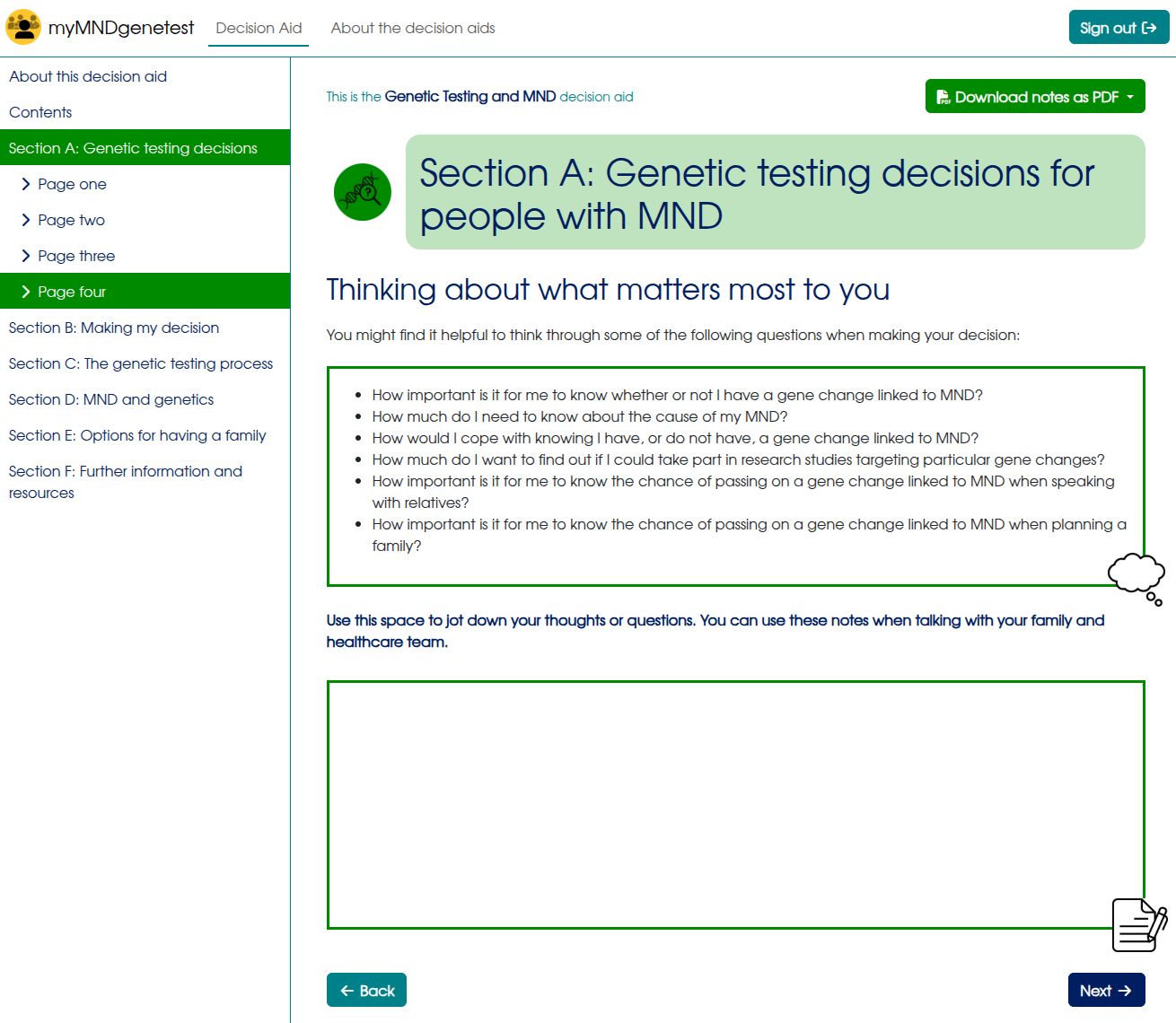The image size is (1176, 1023).
Task: Go Back to the previous page
Action: click(366, 991)
